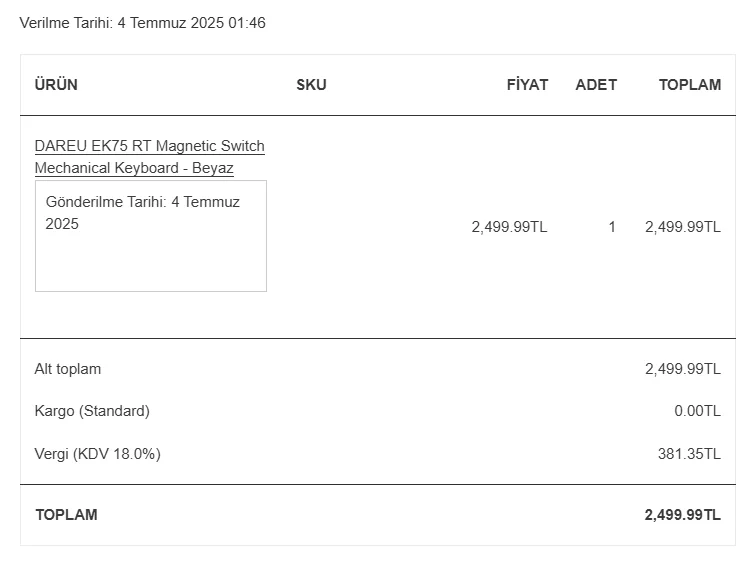Click the Verilme Tarihi order date text
Screen dimensions: 743x563
pos(142,23)
